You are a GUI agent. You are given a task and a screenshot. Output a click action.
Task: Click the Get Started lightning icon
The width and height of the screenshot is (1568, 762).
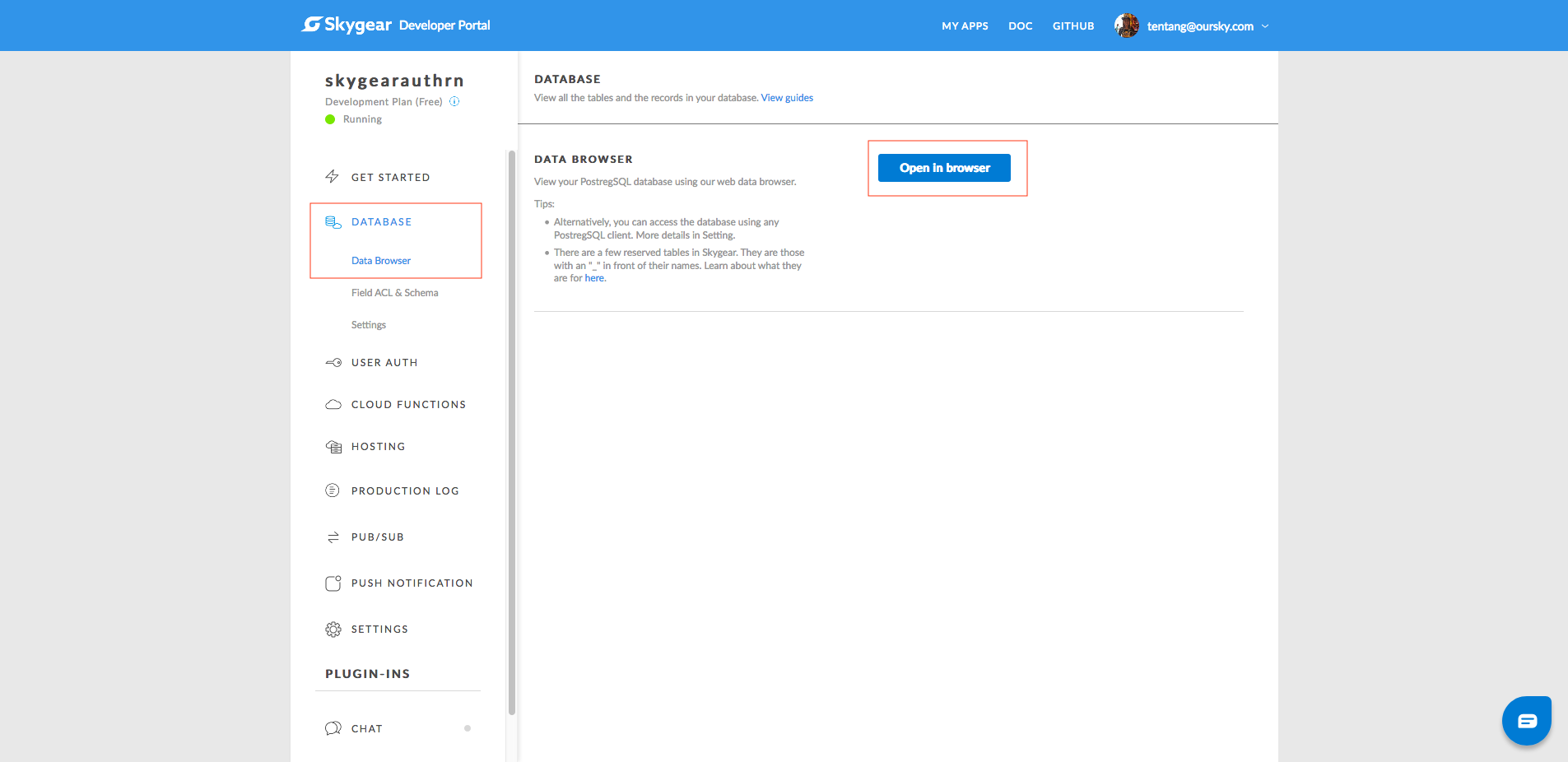pos(333,177)
